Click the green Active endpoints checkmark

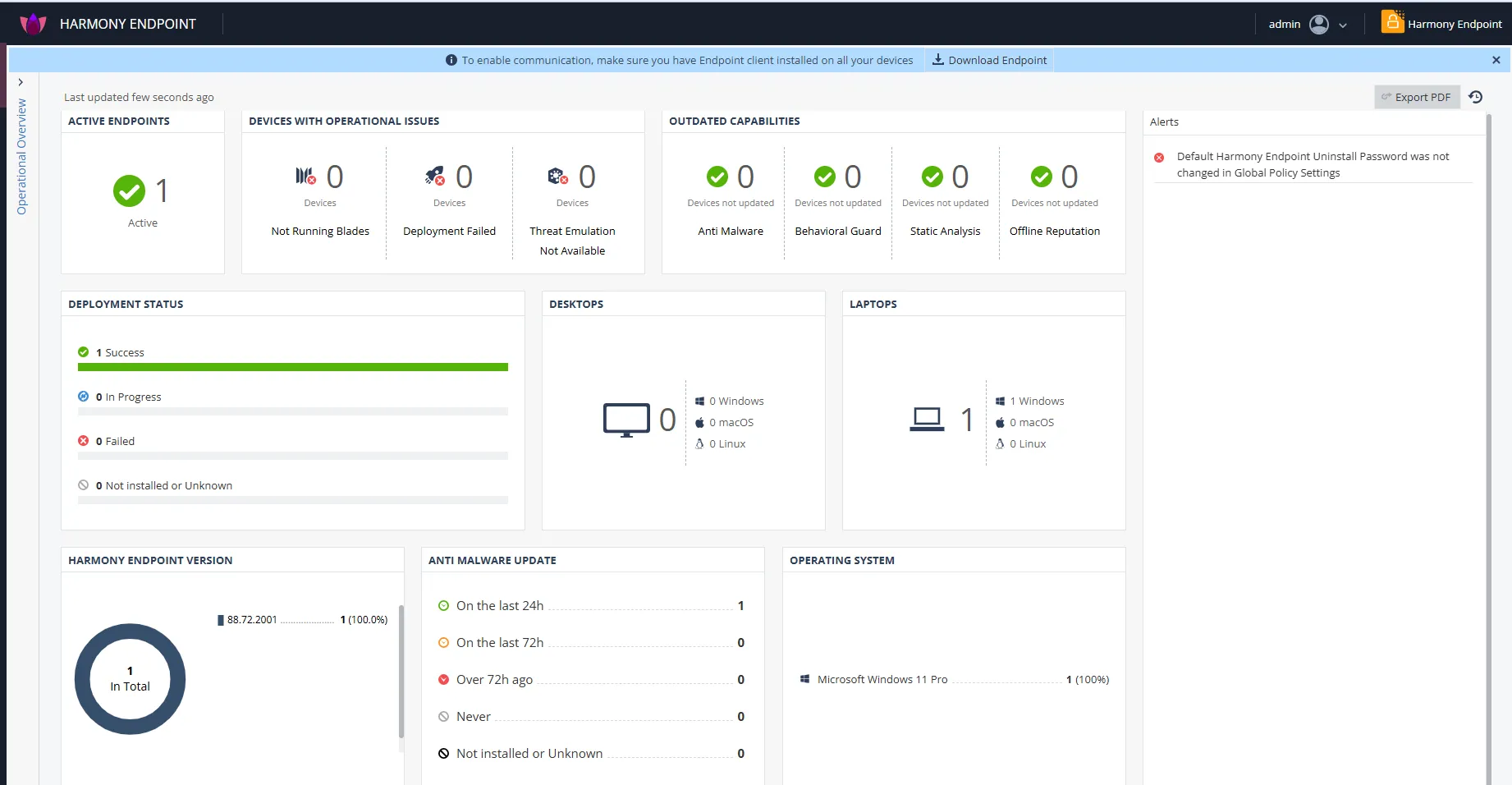[x=128, y=191]
